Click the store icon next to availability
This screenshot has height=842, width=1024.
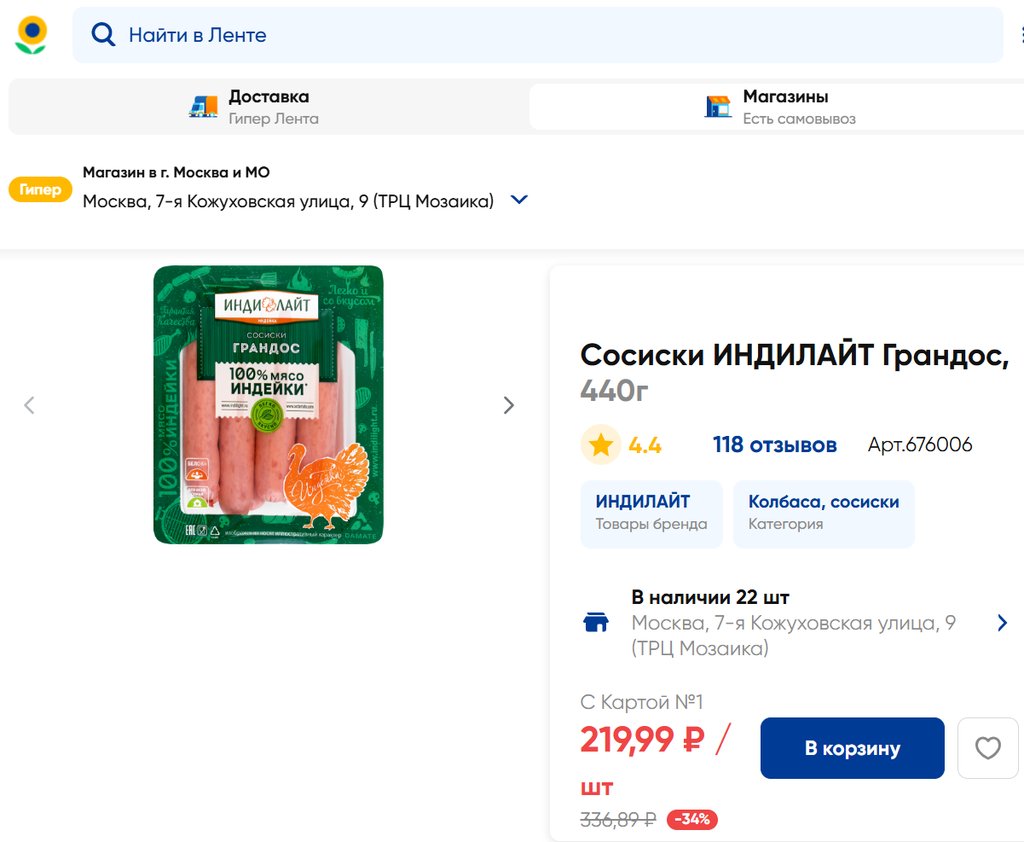tap(596, 623)
